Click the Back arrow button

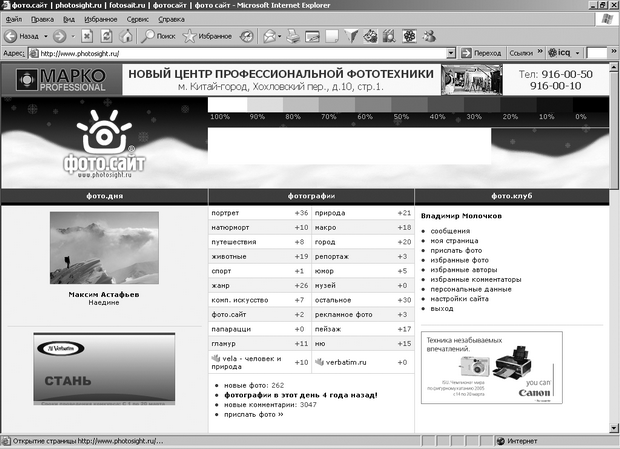[x=11, y=36]
